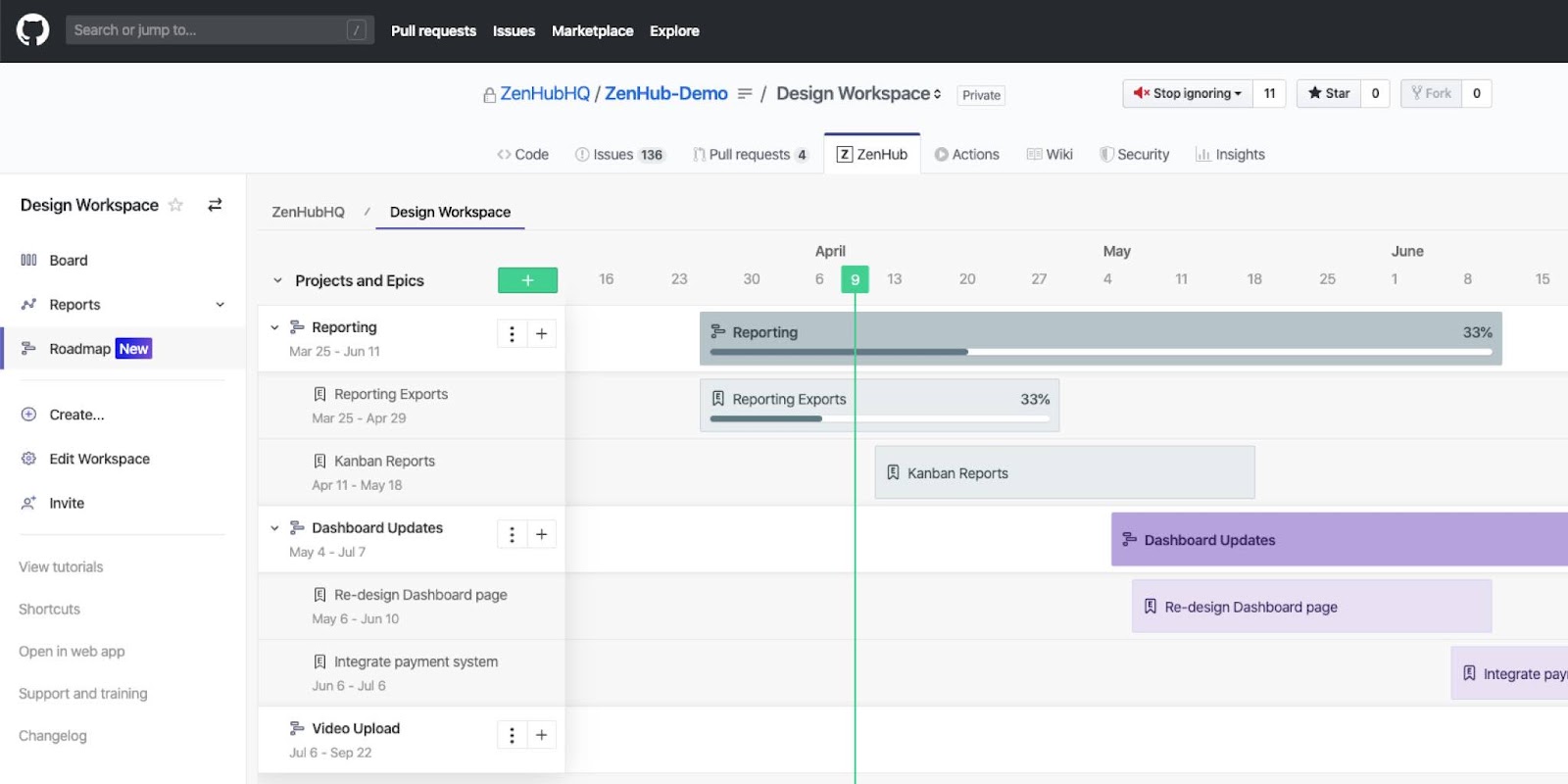Toggle the Stop ignoring watch button
Viewport: 1568px width, 784px height.
(x=1187, y=93)
